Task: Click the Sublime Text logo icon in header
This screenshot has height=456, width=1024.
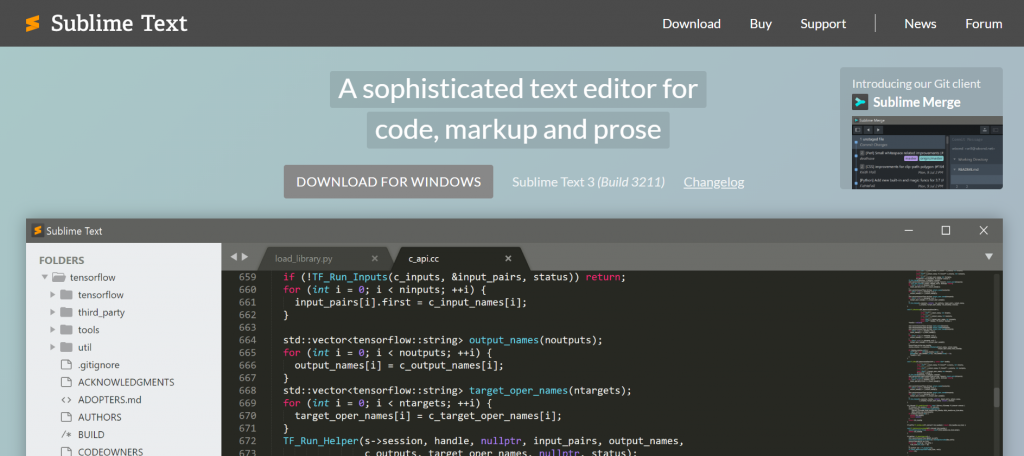Action: pos(33,24)
